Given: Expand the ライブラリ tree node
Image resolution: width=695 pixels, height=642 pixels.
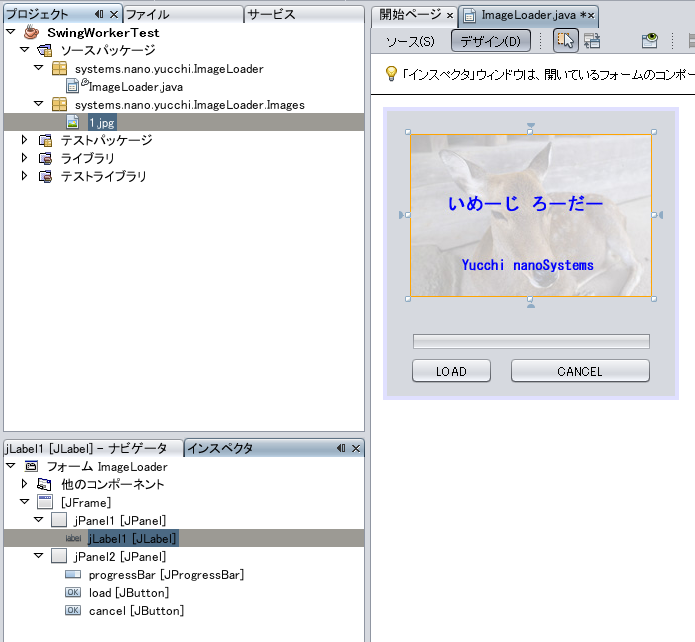Looking at the screenshot, I should [24, 158].
